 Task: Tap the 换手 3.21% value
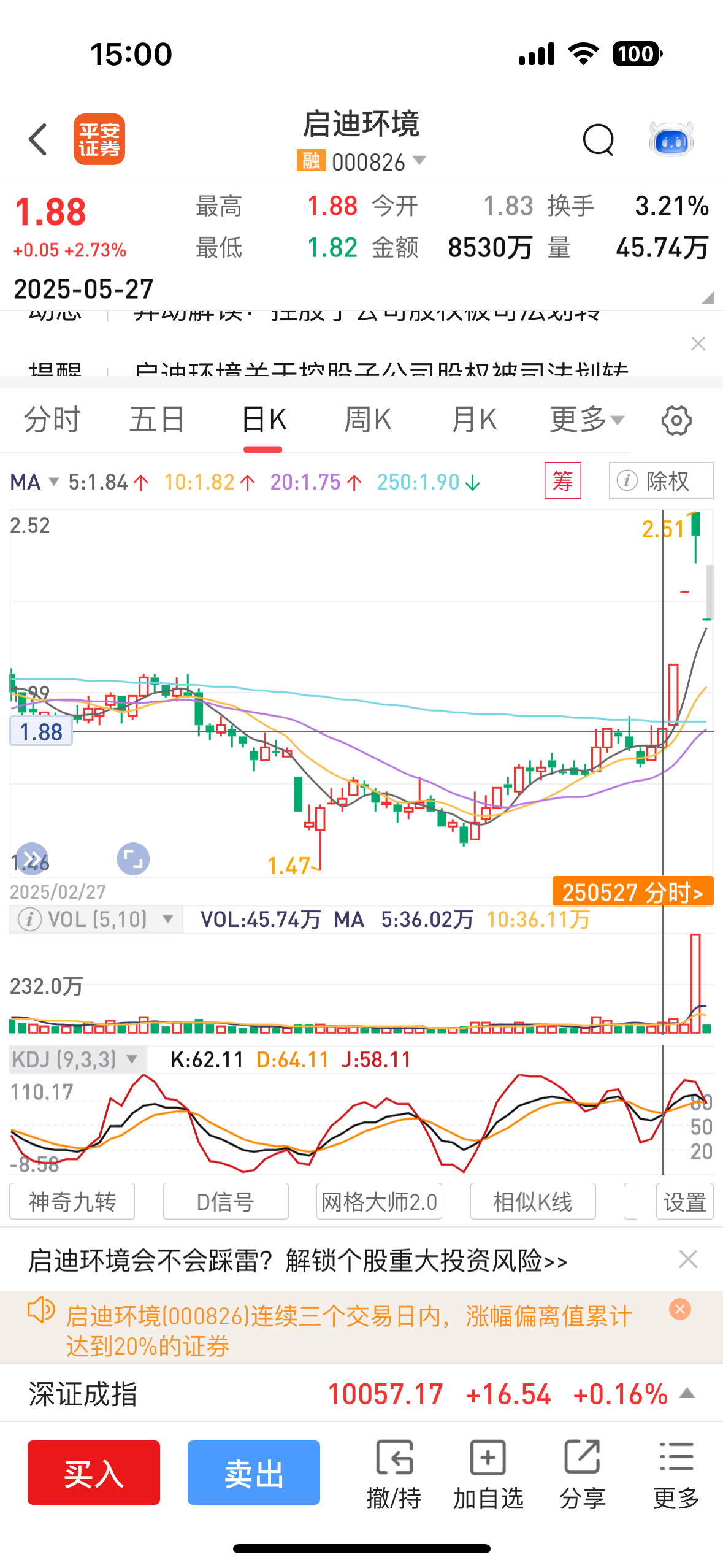672,206
